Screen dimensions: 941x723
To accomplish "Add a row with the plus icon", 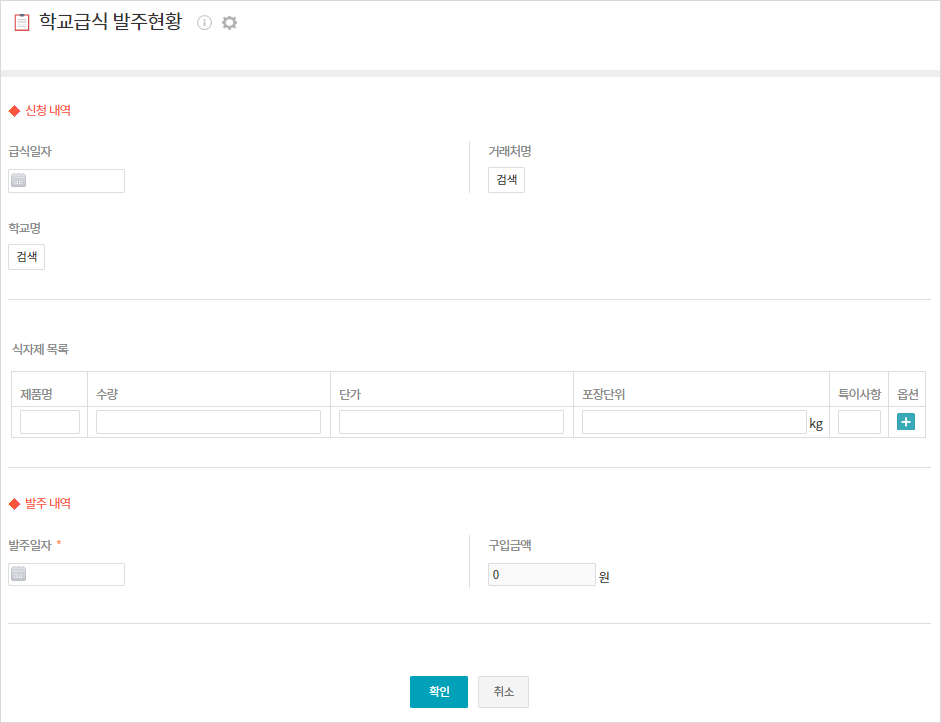I will [906, 422].
